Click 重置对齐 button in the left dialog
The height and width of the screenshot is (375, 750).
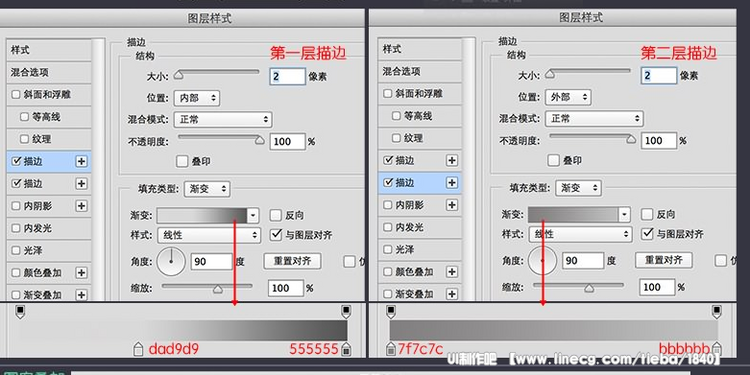(292, 261)
